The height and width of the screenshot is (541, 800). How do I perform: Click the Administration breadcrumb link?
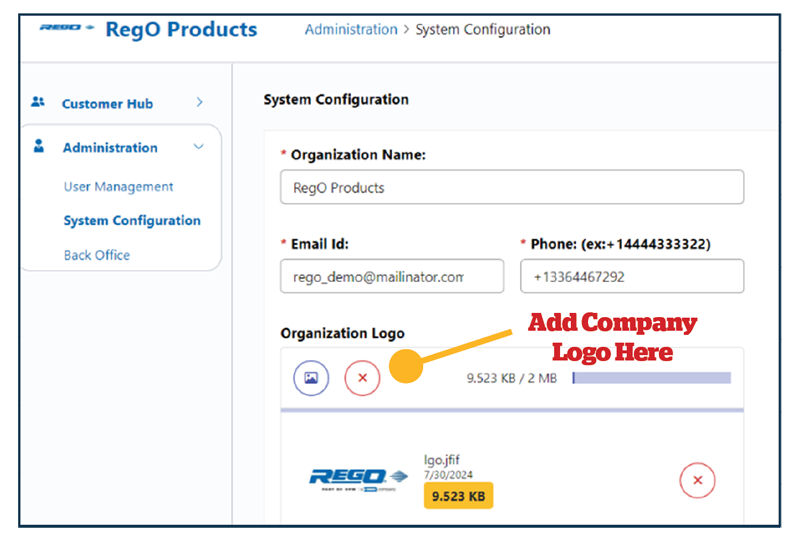(x=351, y=30)
